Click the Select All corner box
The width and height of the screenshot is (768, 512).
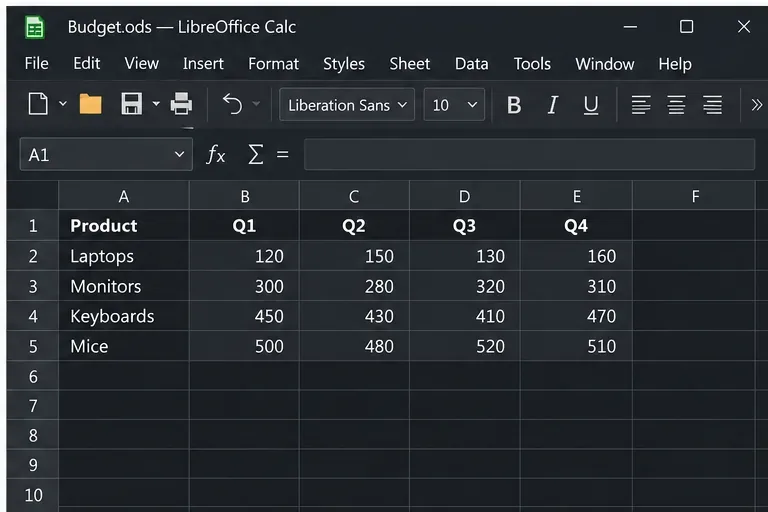tap(33, 195)
